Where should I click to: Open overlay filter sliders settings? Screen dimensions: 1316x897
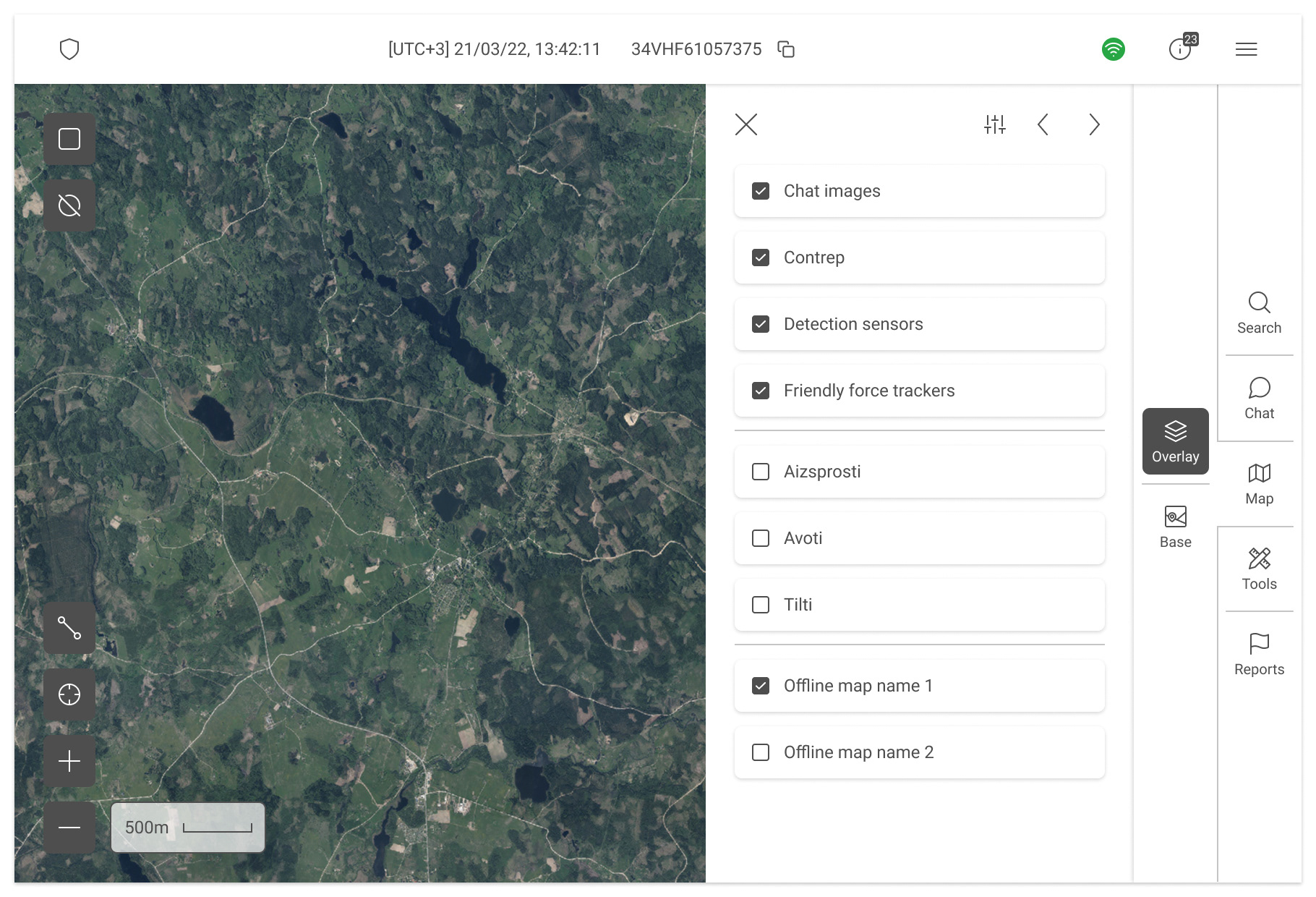pos(995,124)
